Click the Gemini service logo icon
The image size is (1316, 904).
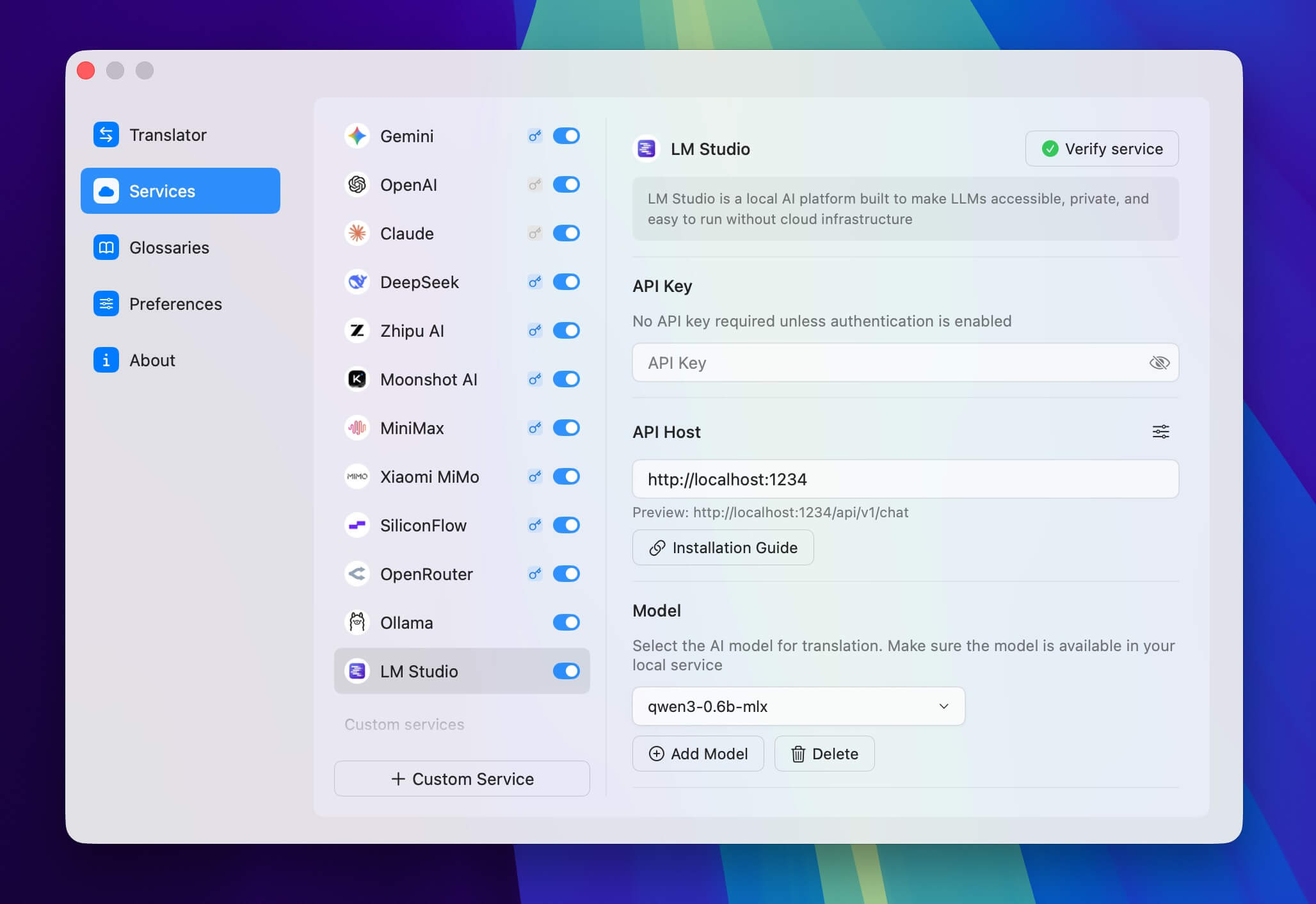[x=357, y=136]
